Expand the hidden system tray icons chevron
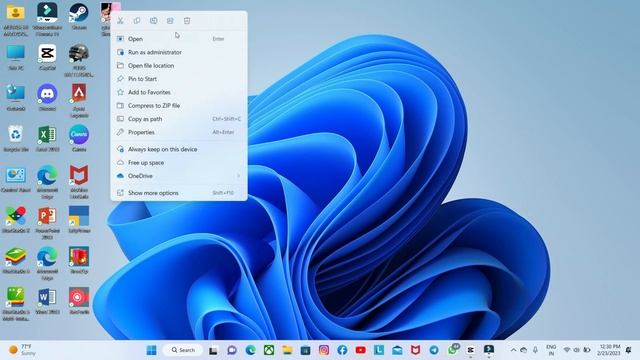Screen dimensions: 640x360 [513, 350]
